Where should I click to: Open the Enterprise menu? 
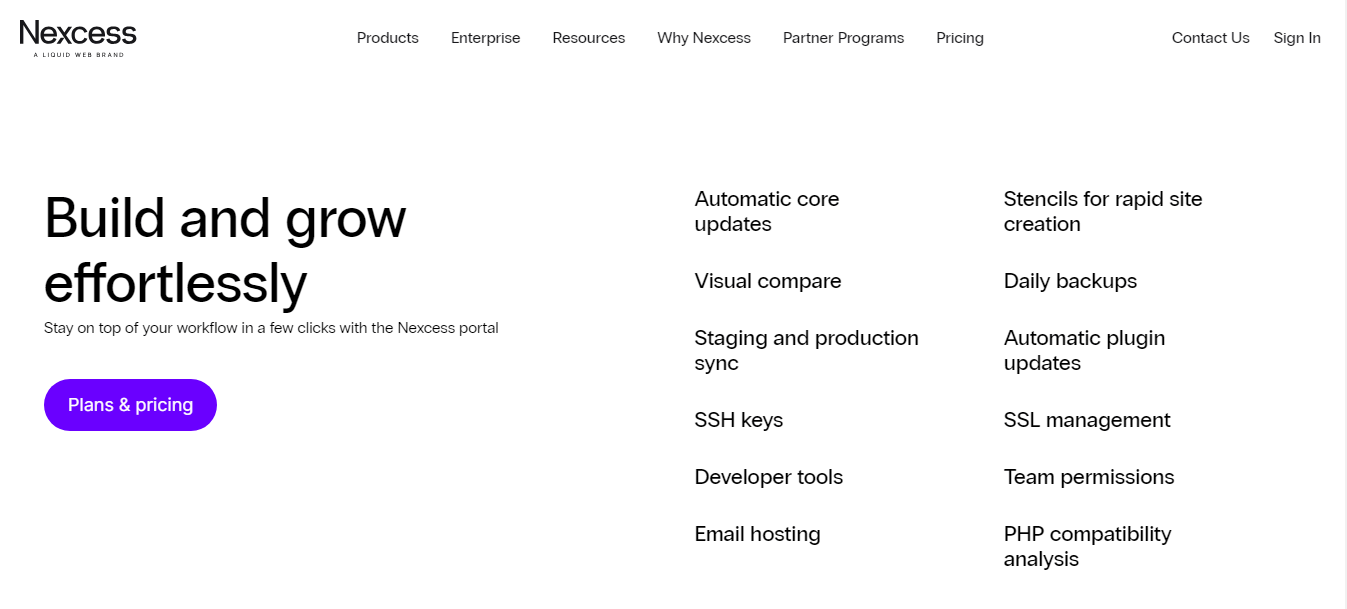coord(486,38)
